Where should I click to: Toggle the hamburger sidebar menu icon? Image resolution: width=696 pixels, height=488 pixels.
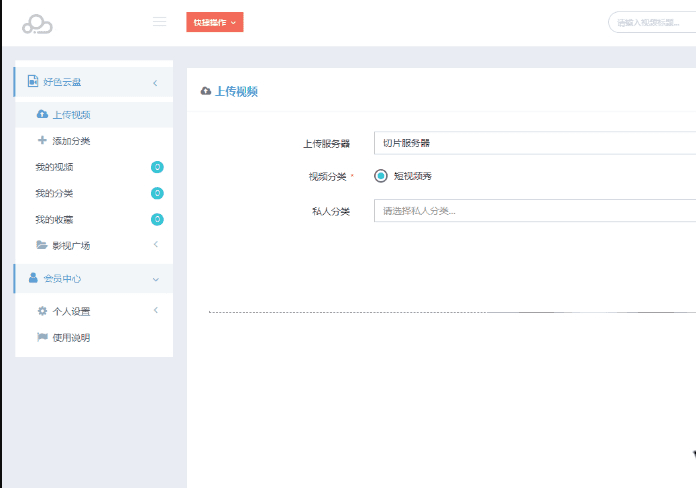159,22
